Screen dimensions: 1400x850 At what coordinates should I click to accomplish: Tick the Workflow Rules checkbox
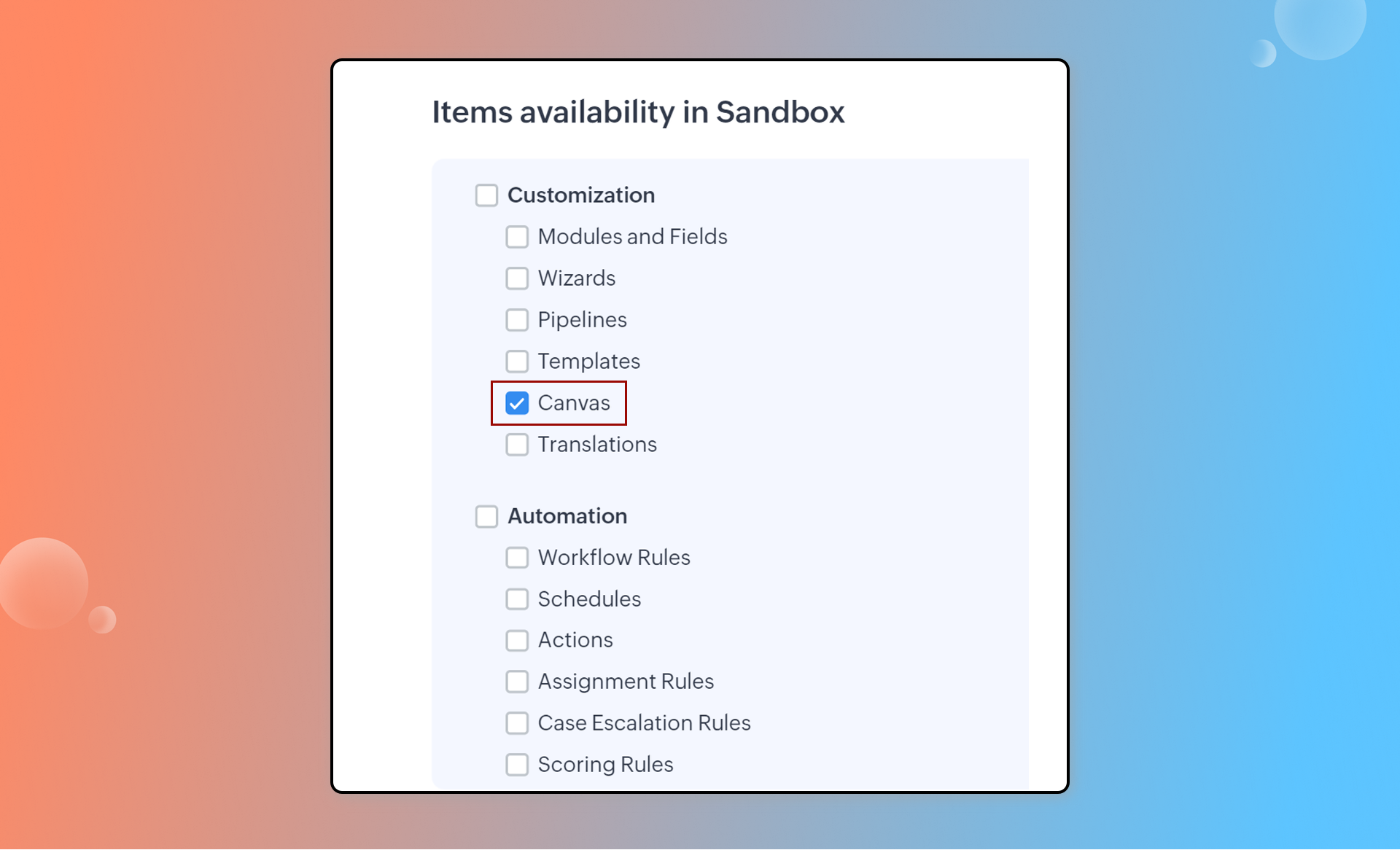point(517,558)
